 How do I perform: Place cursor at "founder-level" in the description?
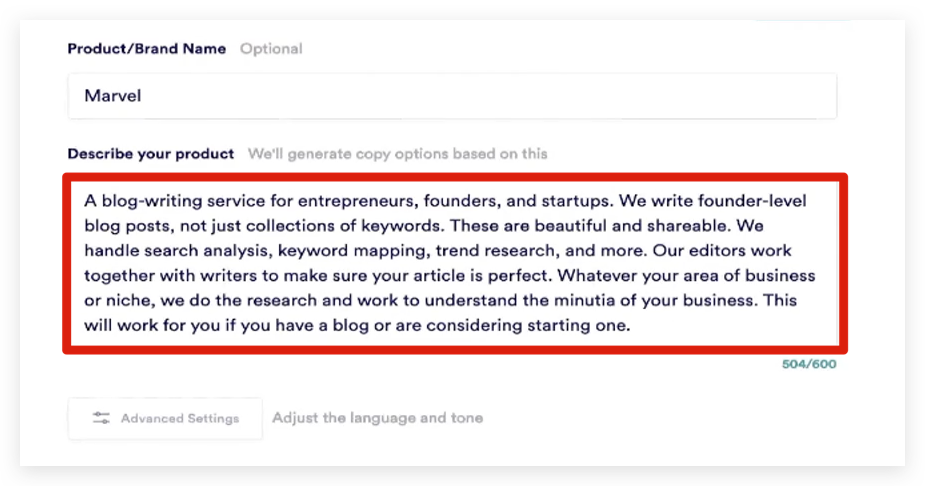[x=752, y=201]
